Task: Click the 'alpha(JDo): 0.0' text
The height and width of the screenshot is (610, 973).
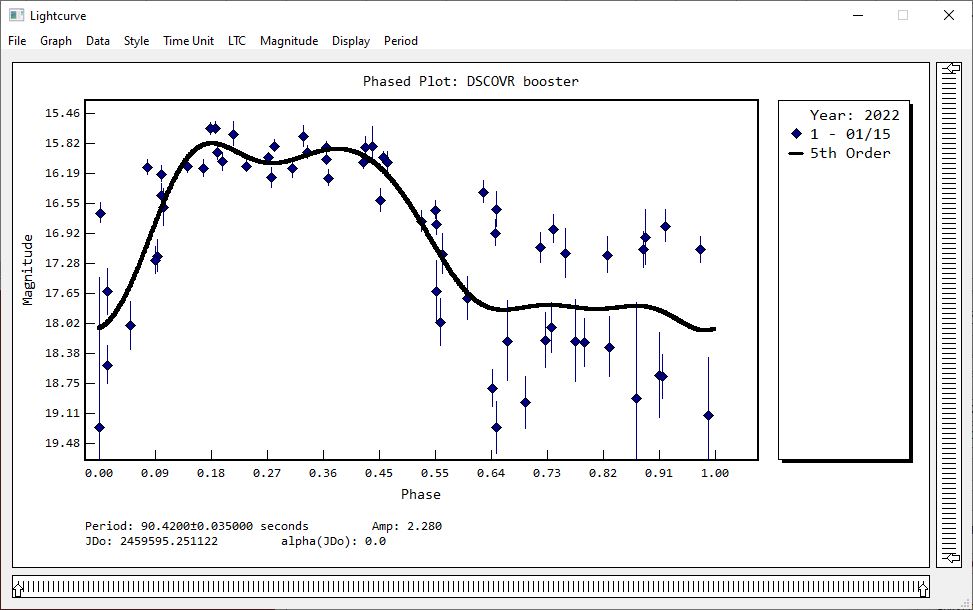Action: point(333,541)
